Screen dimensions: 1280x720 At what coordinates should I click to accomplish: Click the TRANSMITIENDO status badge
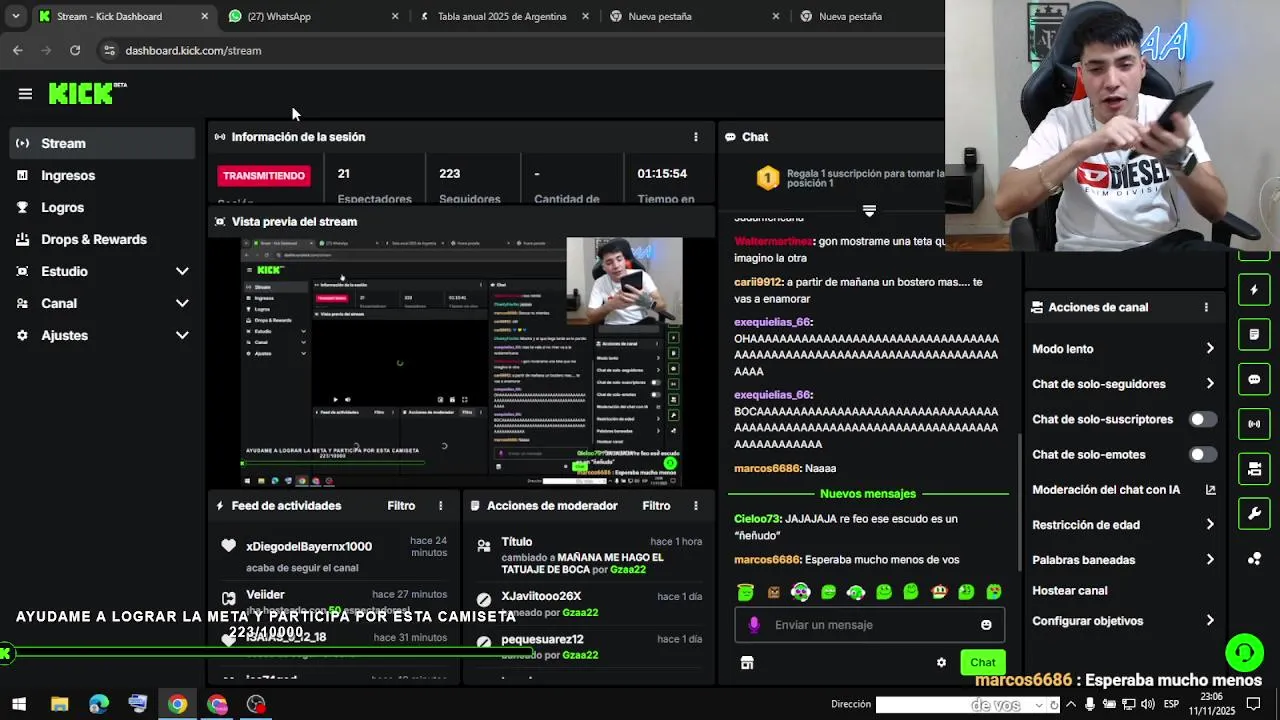pos(264,176)
